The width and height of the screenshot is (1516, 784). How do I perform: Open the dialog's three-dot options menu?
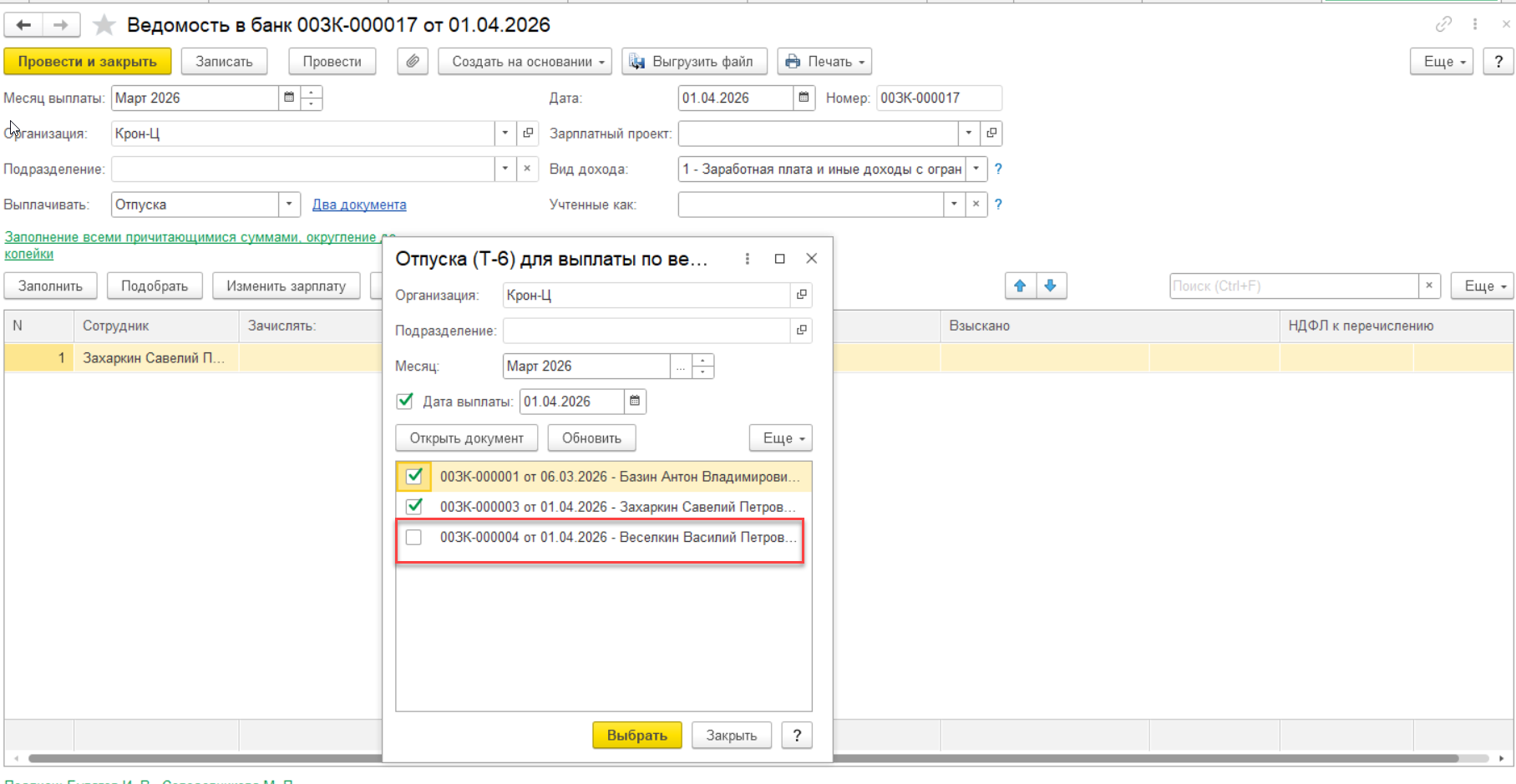747,259
